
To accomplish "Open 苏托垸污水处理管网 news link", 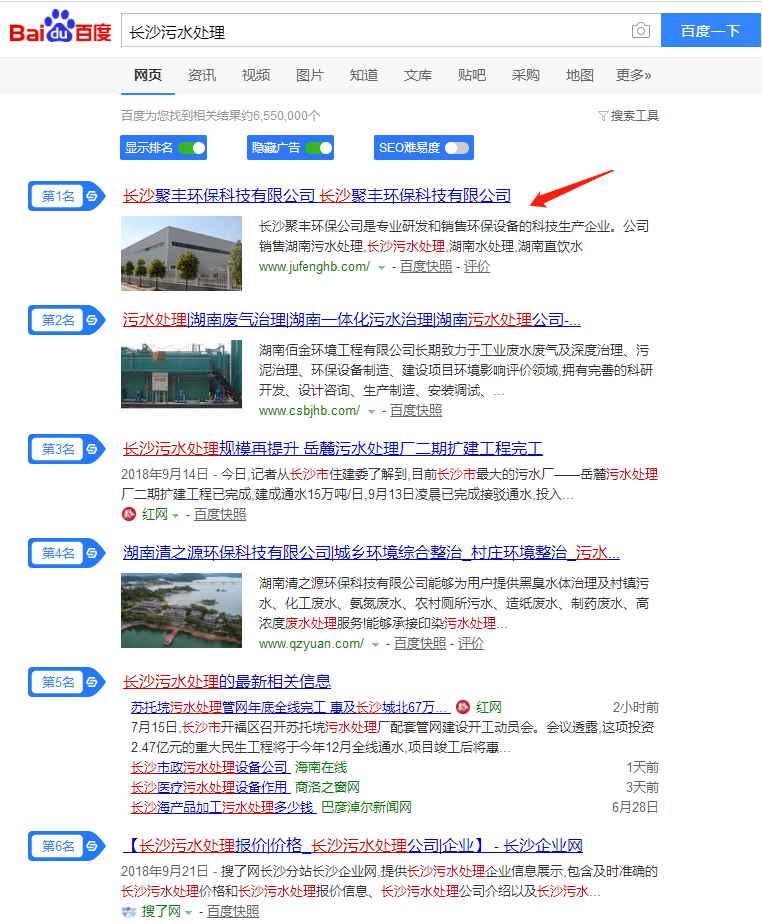I will [291, 707].
